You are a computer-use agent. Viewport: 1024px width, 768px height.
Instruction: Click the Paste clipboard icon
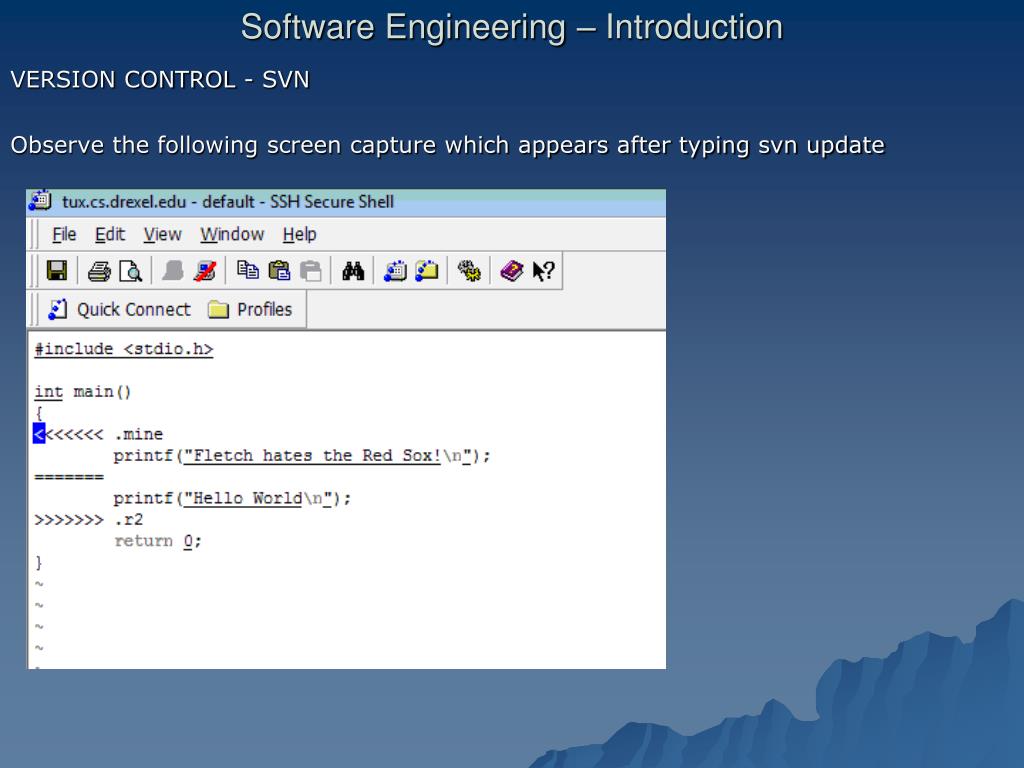coord(279,270)
